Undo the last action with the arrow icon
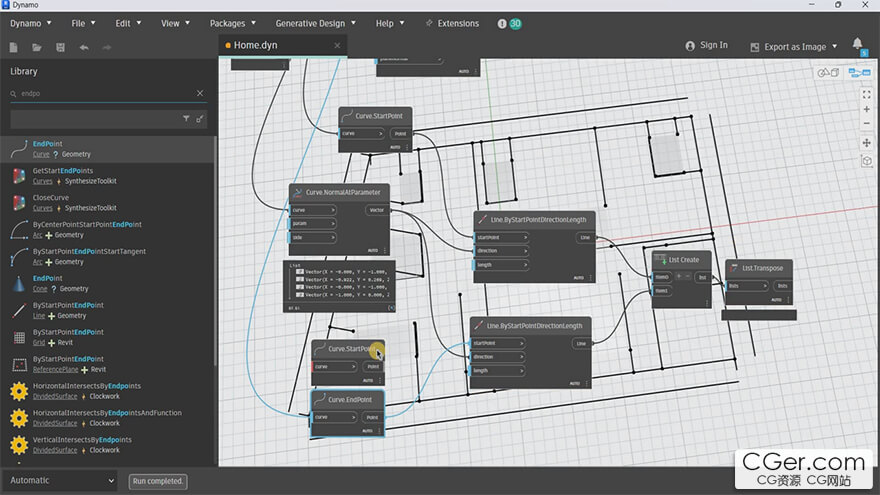Screen dimensions: 880x495 click(x=84, y=48)
